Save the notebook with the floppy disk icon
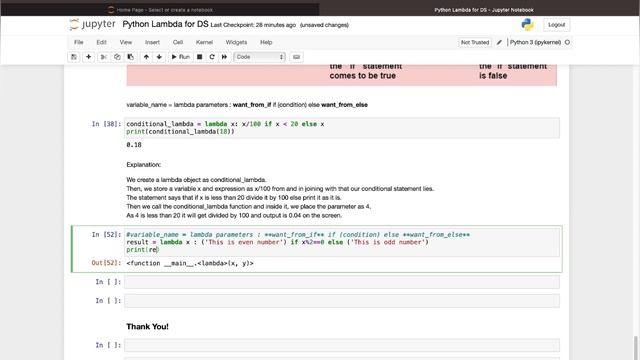Screen dimensions: 640x360 (x=74, y=57)
